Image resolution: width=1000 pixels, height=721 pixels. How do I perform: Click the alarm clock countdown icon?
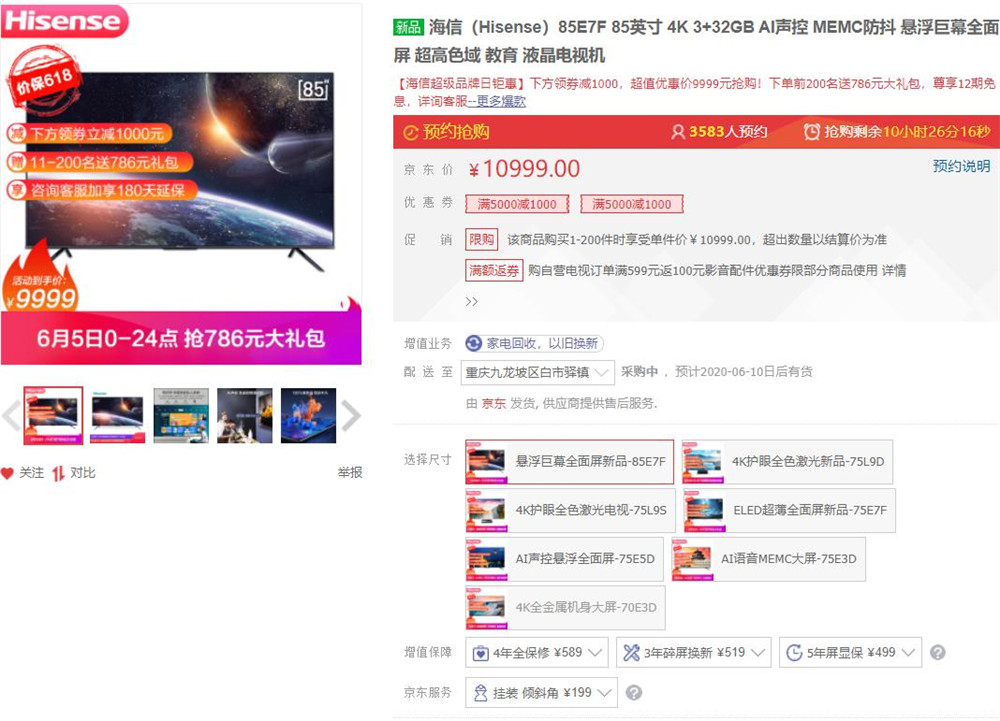click(811, 132)
